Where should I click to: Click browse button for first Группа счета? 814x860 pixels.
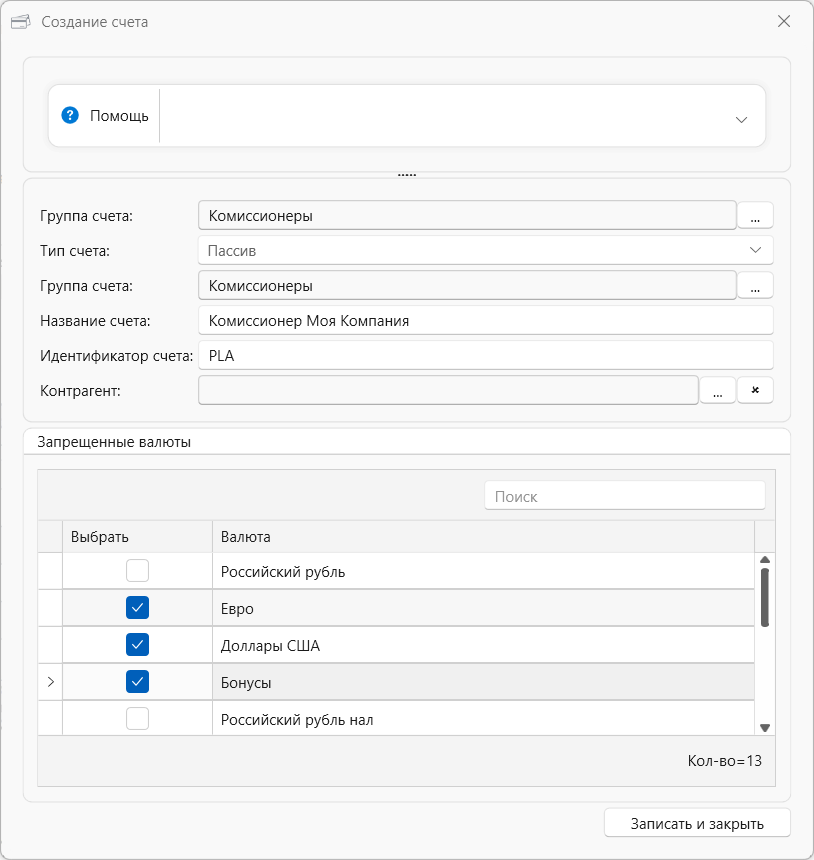point(755,215)
